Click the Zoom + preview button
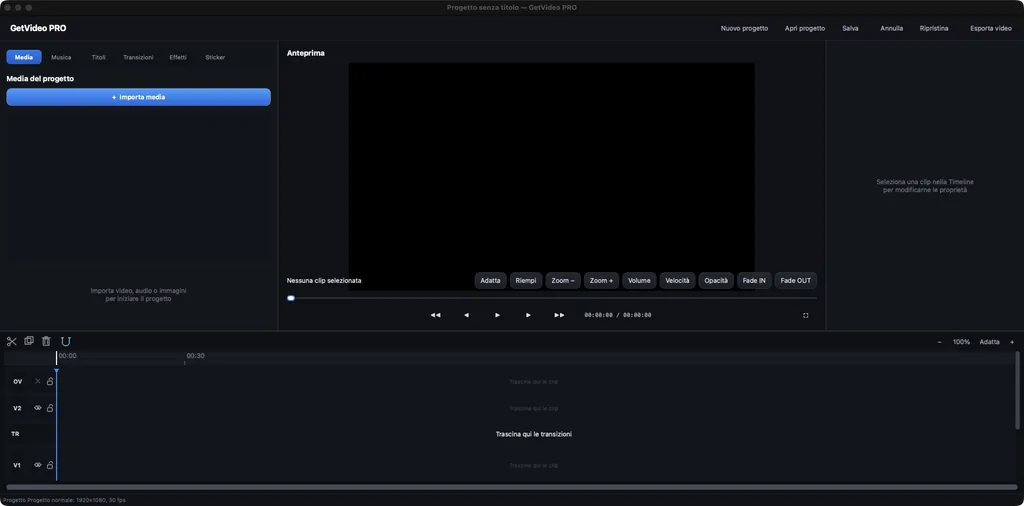Image resolution: width=1024 pixels, height=506 pixels. (x=601, y=281)
